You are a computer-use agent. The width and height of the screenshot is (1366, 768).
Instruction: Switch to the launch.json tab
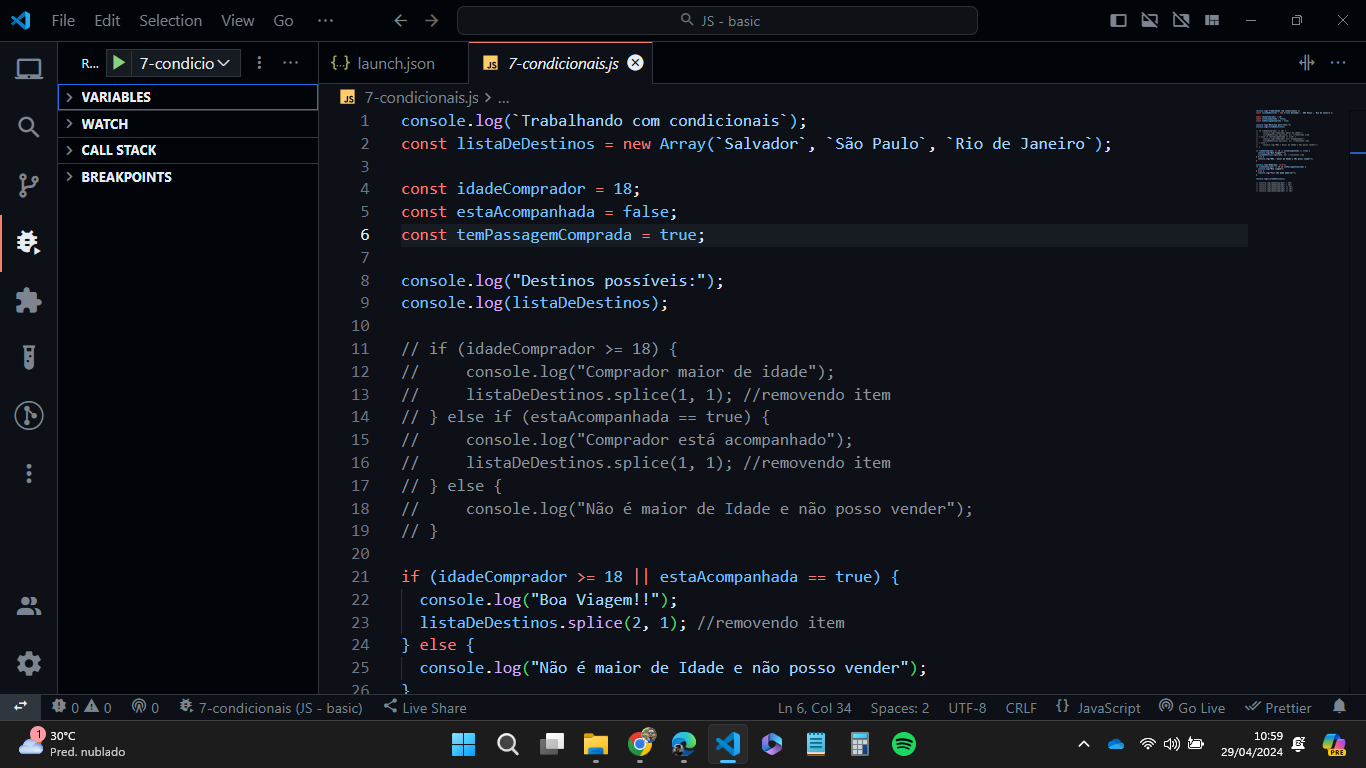(x=394, y=63)
